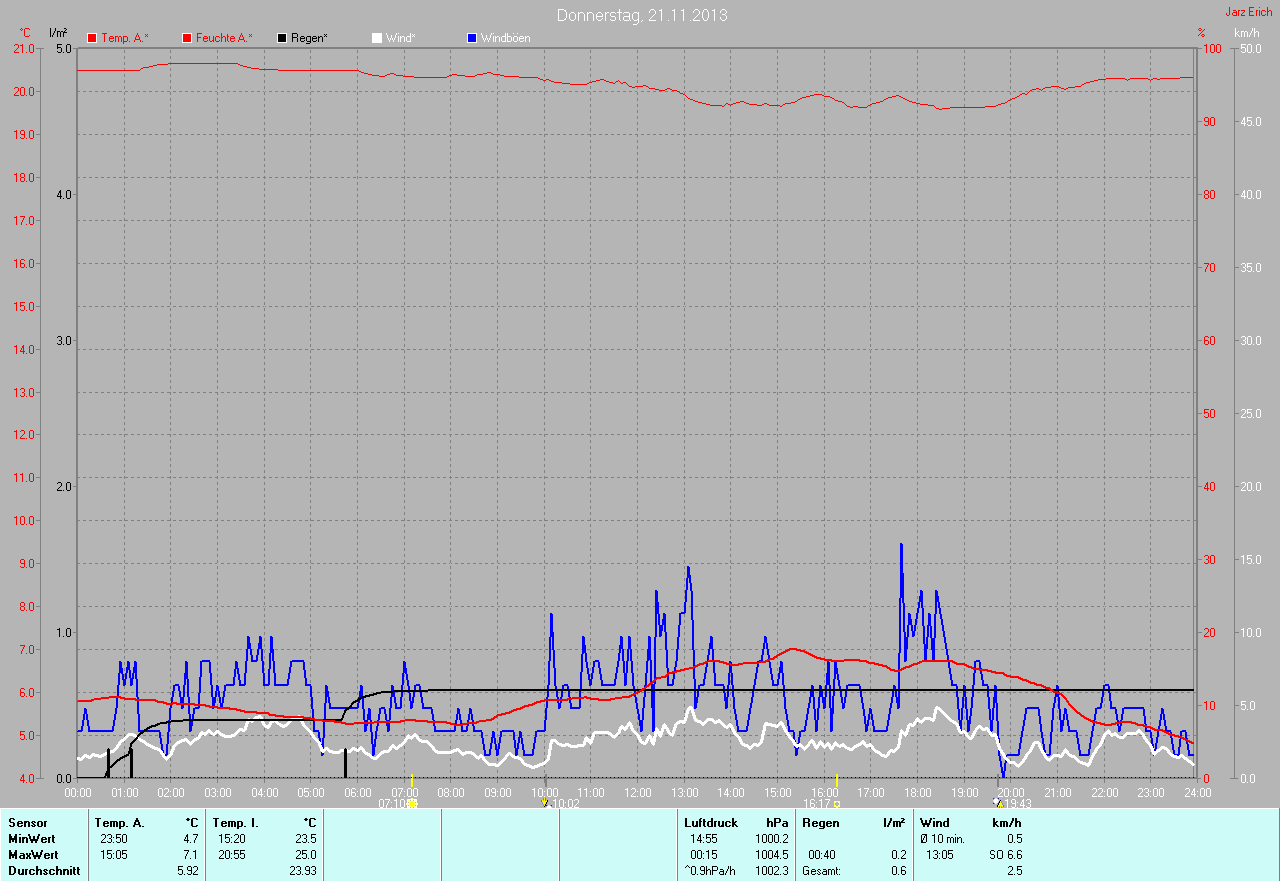Click the indoor average value '23.93'
Viewport: 1280px width, 881px height.
302,871
